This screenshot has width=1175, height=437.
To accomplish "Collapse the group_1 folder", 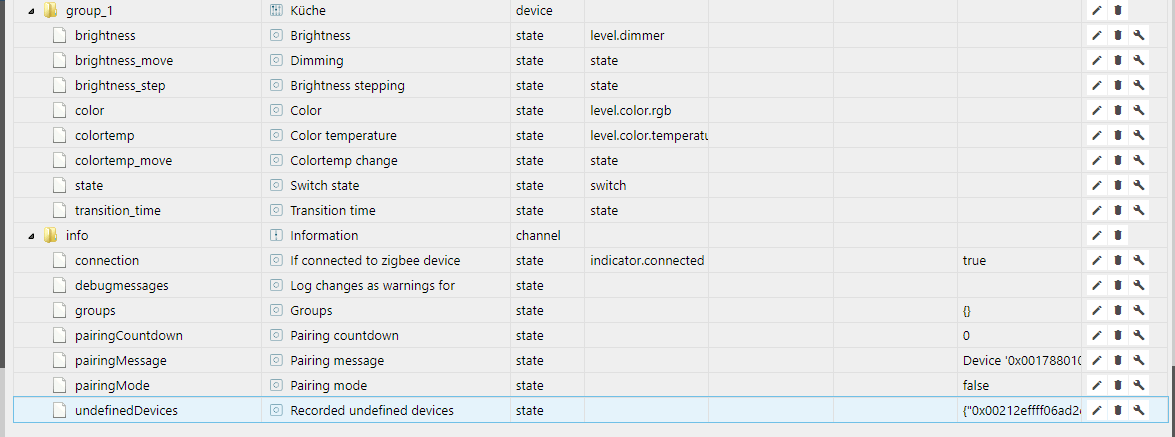I will point(35,10).
